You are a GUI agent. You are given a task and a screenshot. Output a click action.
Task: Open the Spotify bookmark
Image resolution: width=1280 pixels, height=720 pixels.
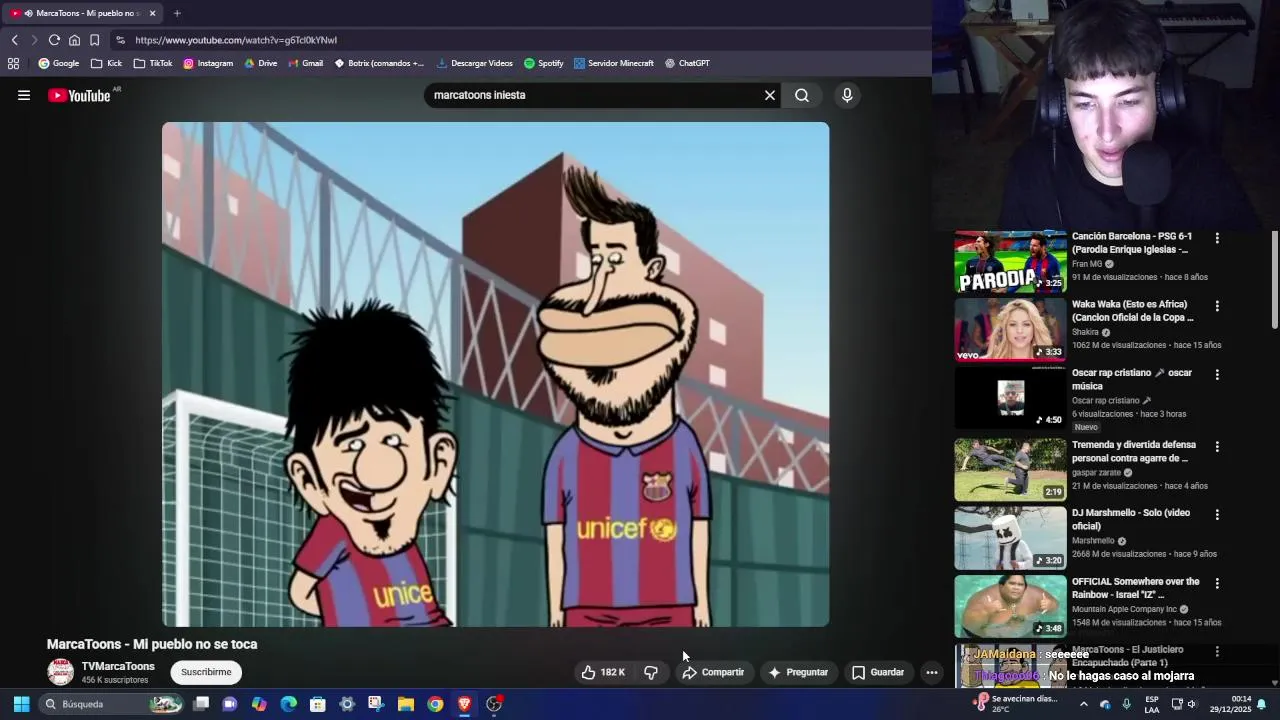point(544,63)
